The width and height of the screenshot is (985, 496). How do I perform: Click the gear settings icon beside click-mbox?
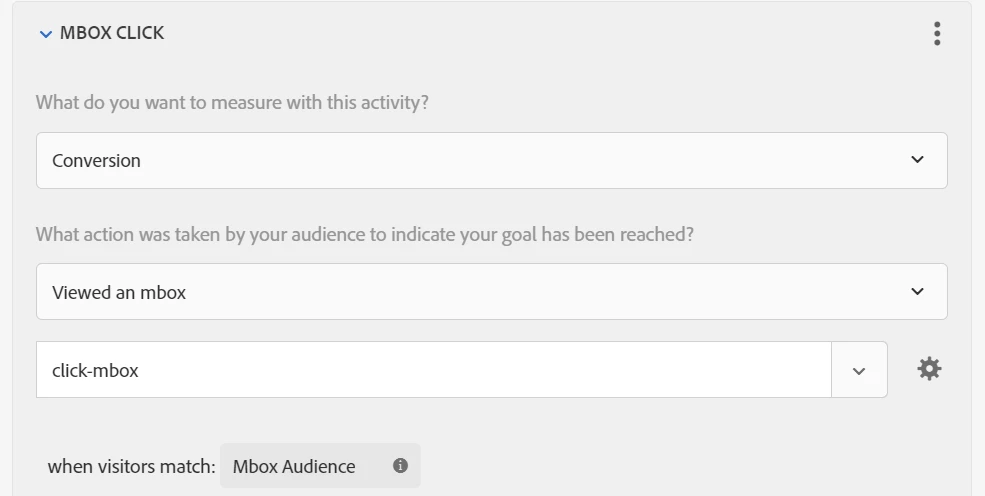click(x=929, y=370)
